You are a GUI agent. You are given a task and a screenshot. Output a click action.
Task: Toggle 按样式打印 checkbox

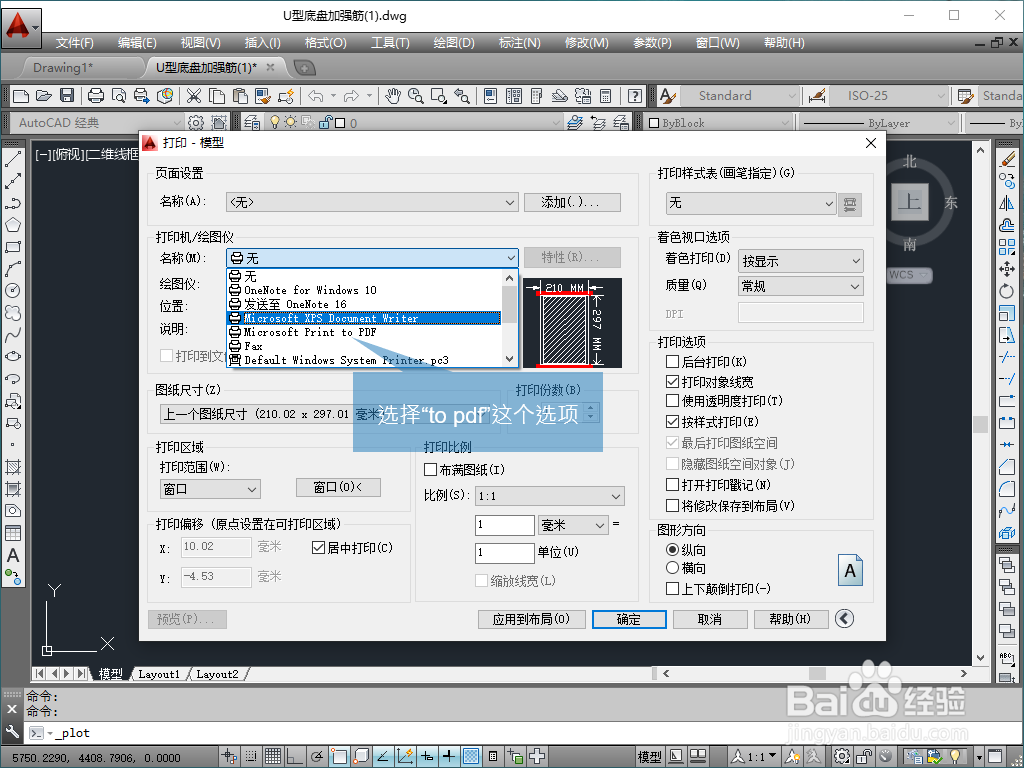[672, 422]
